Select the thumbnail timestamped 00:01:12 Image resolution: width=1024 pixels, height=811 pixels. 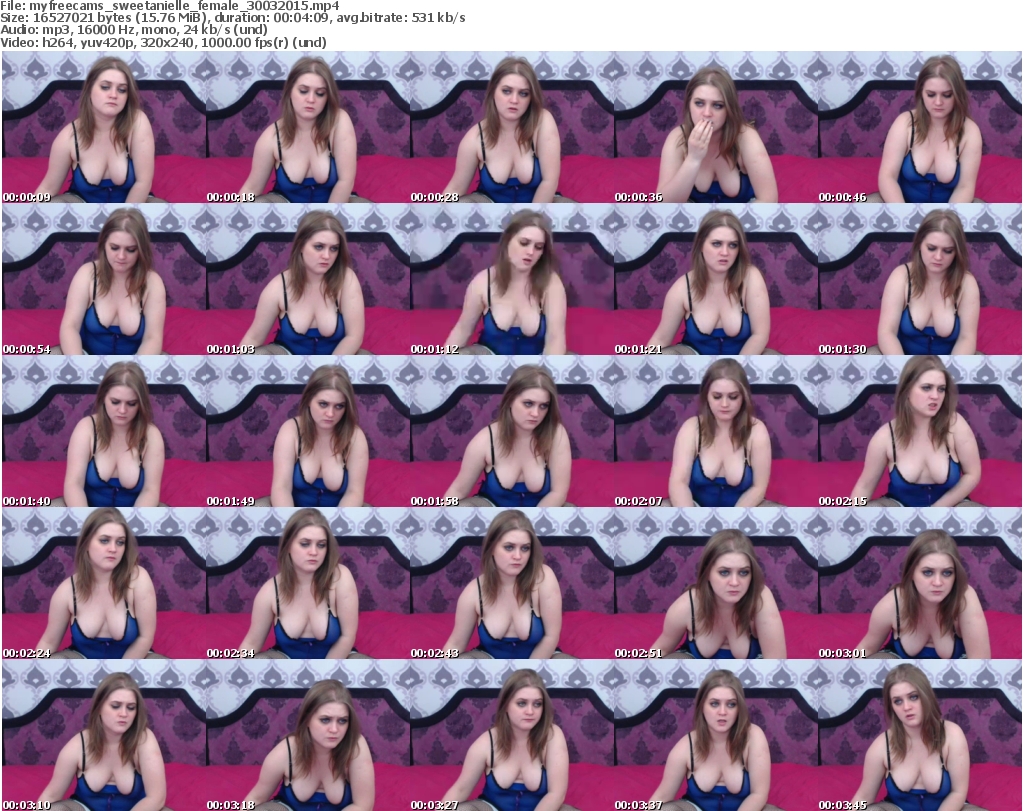point(512,279)
